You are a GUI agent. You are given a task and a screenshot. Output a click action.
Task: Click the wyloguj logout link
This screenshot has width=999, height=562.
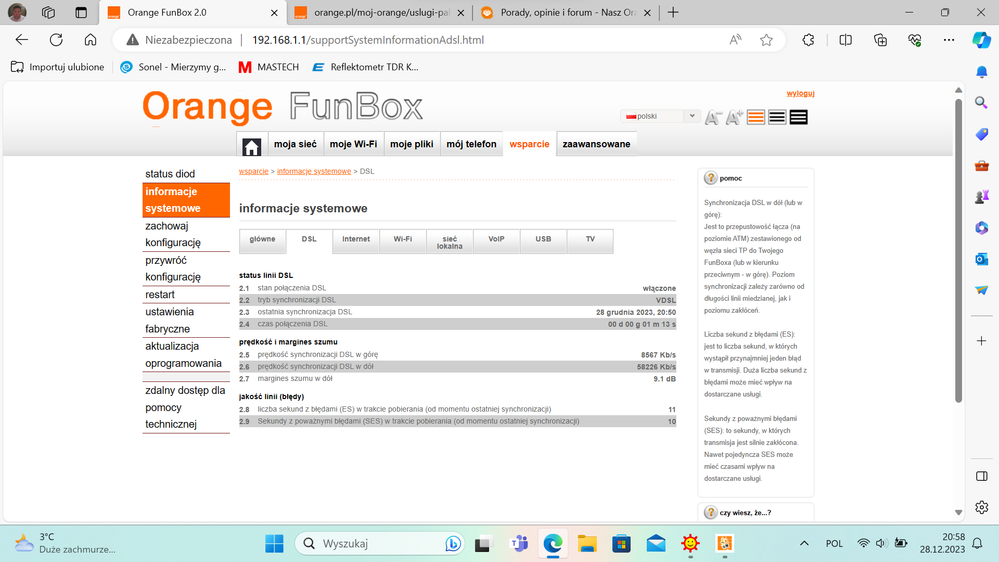800,93
